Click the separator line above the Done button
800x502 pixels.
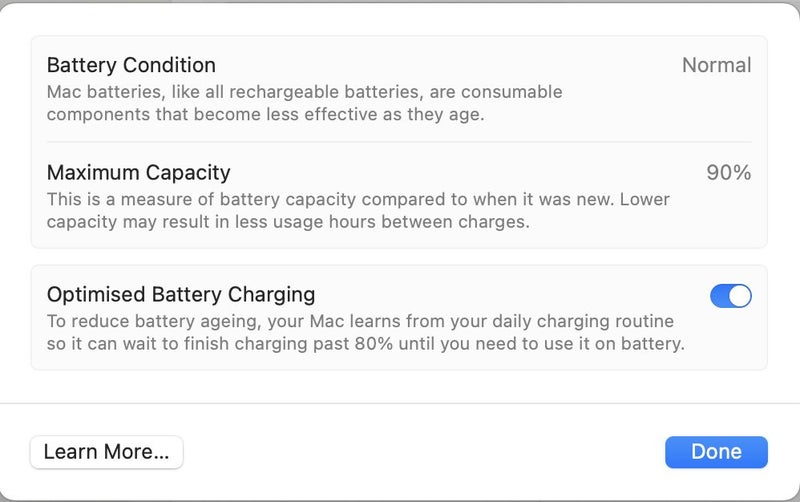pyautogui.click(x=400, y=403)
